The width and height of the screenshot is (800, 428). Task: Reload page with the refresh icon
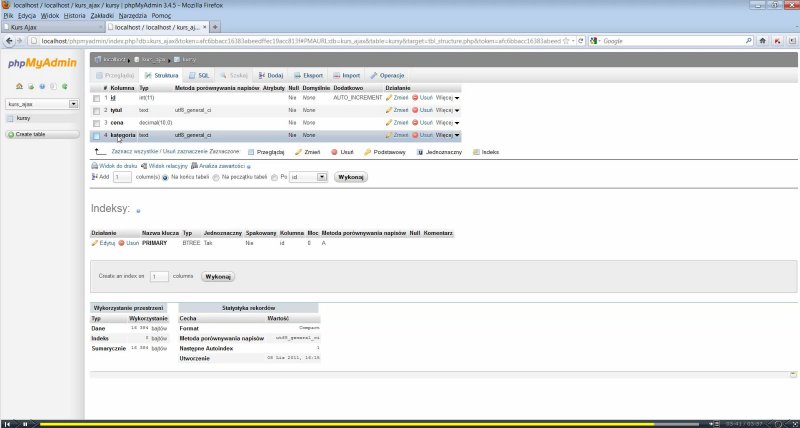tap(582, 41)
